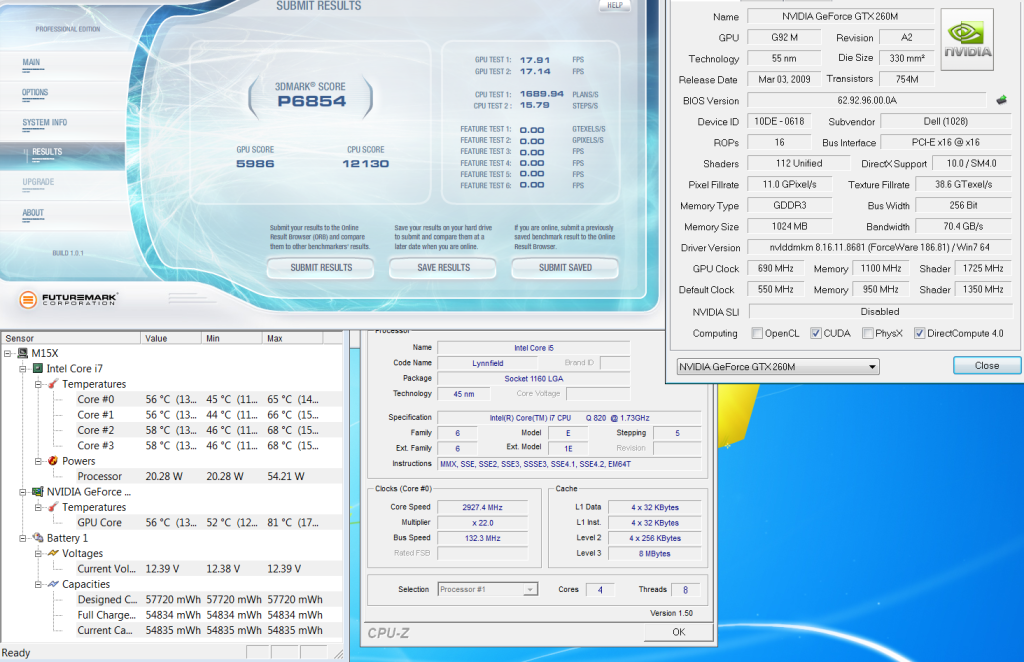The image size is (1024, 662).
Task: Click the sensor window resize grip
Action: tap(338, 654)
